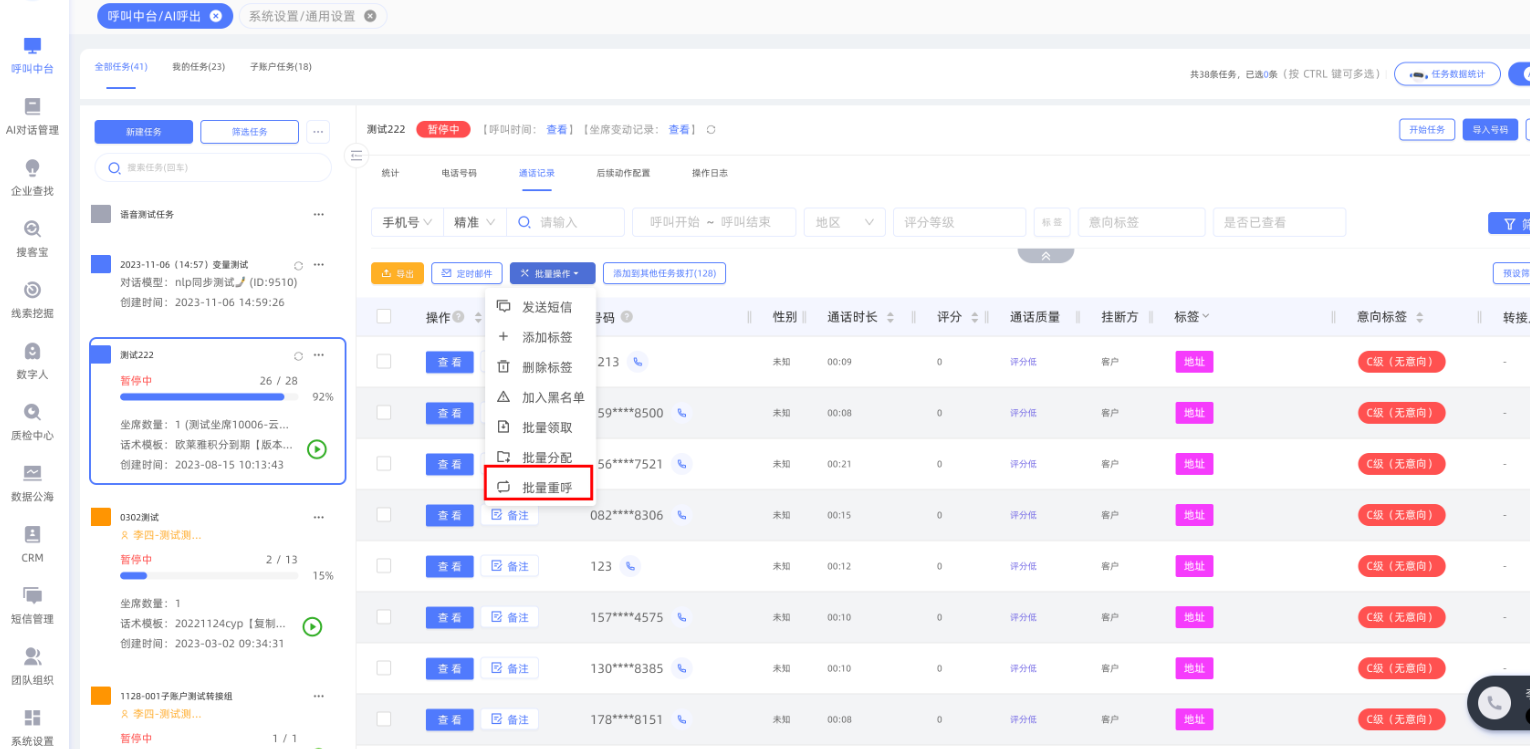Close the 呼叫中台/AI呼出 tab
1530x749 pixels.
(216, 16)
